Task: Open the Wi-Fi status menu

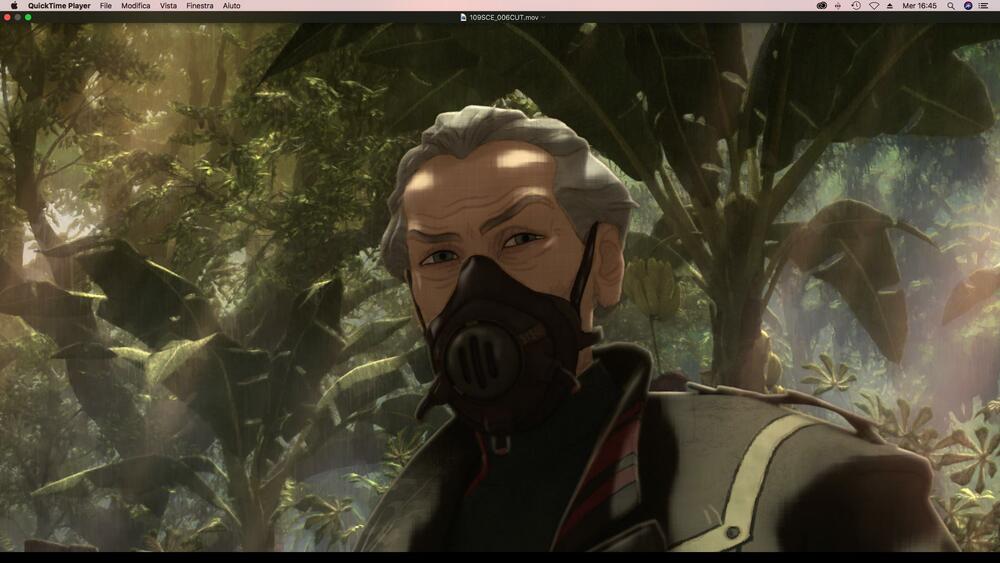Action: tap(874, 6)
